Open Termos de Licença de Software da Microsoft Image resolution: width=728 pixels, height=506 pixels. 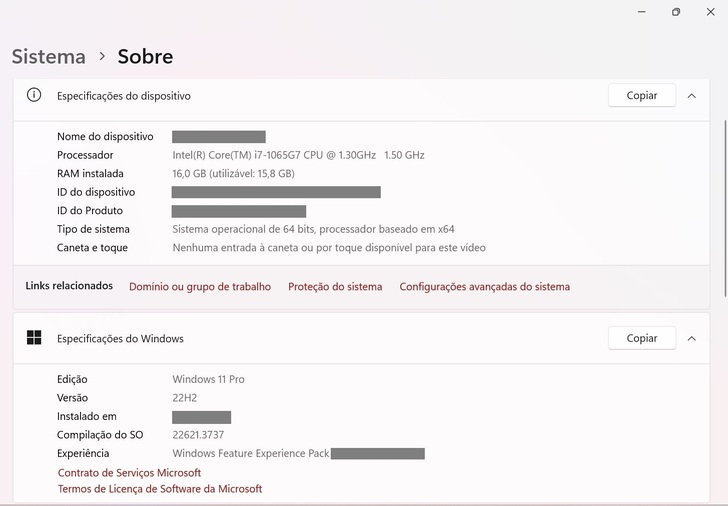[160, 489]
